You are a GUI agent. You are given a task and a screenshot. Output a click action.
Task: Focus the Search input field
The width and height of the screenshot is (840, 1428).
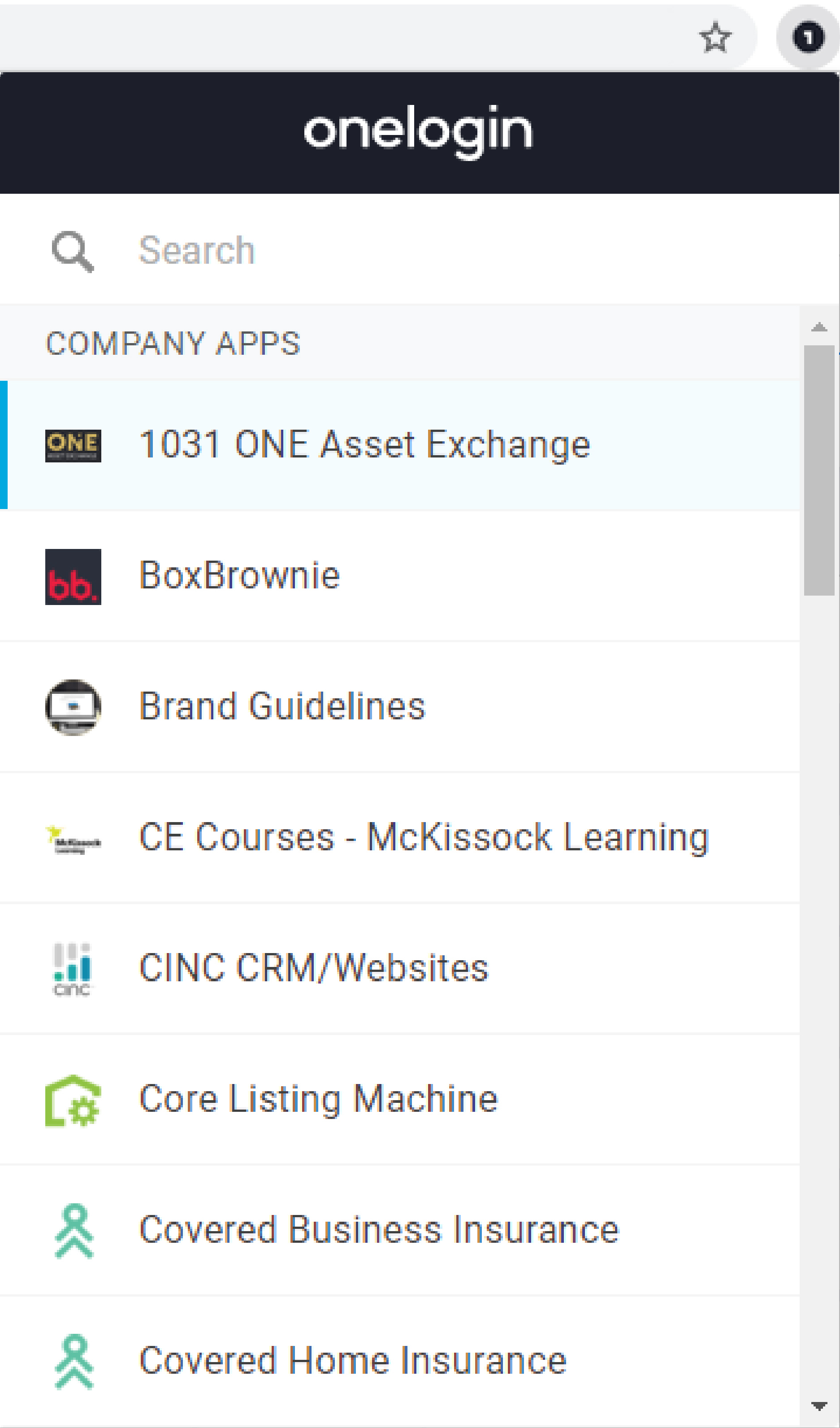coord(419,250)
